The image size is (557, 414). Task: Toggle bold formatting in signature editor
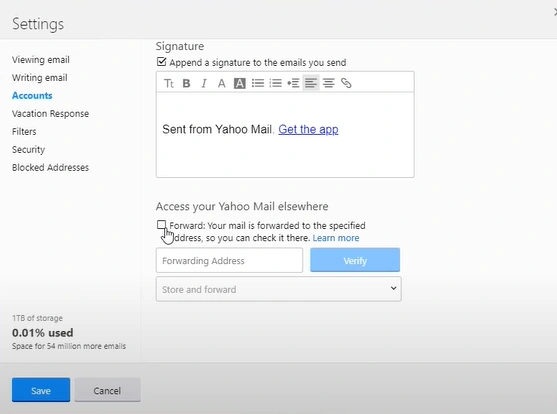pos(186,84)
